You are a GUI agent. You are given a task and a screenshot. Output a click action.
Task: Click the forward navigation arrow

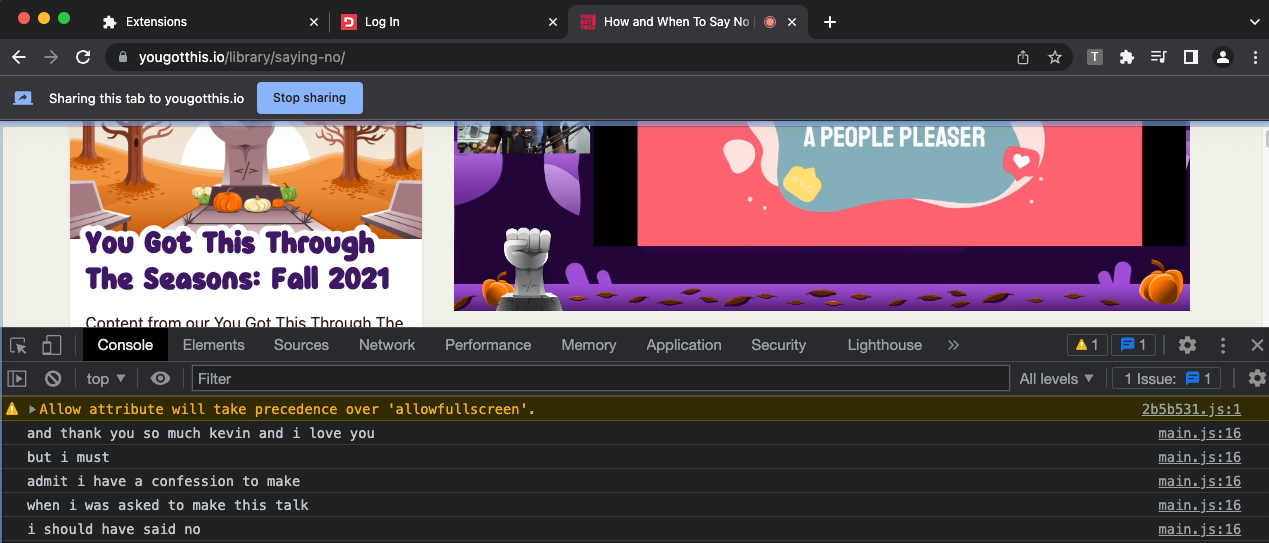[x=51, y=57]
